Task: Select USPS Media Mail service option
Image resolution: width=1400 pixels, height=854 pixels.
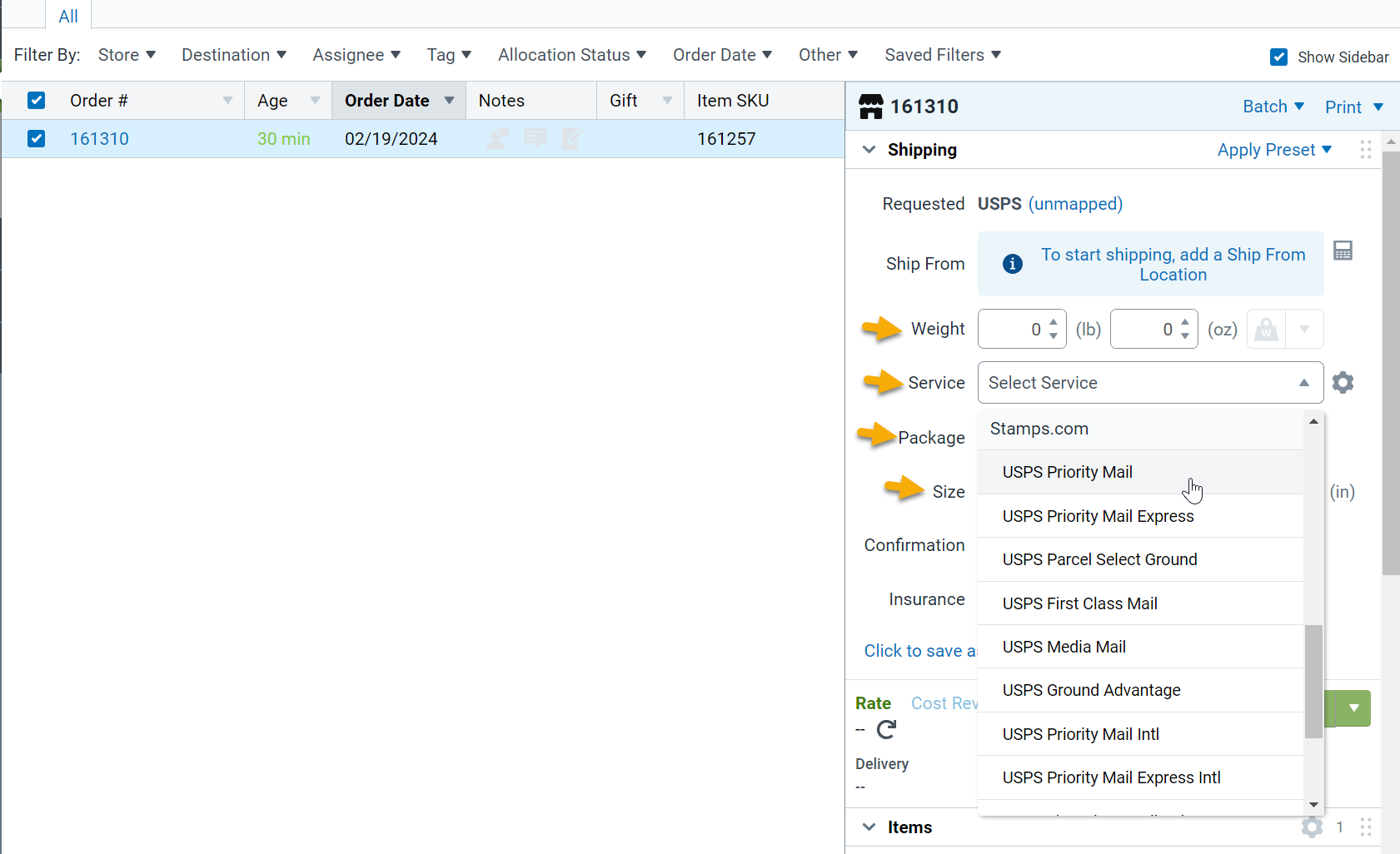Action: click(x=1064, y=647)
